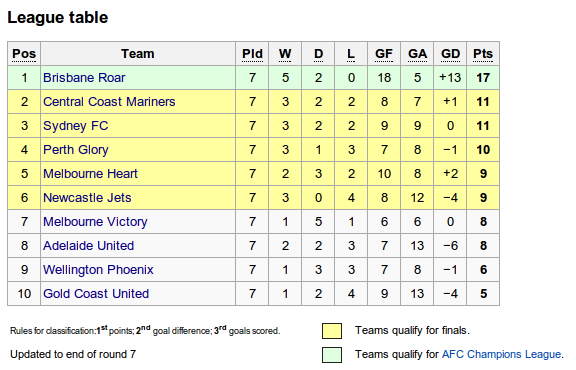
Task: Select the Wellington Phoenix link
Action: pyautogui.click(x=98, y=270)
